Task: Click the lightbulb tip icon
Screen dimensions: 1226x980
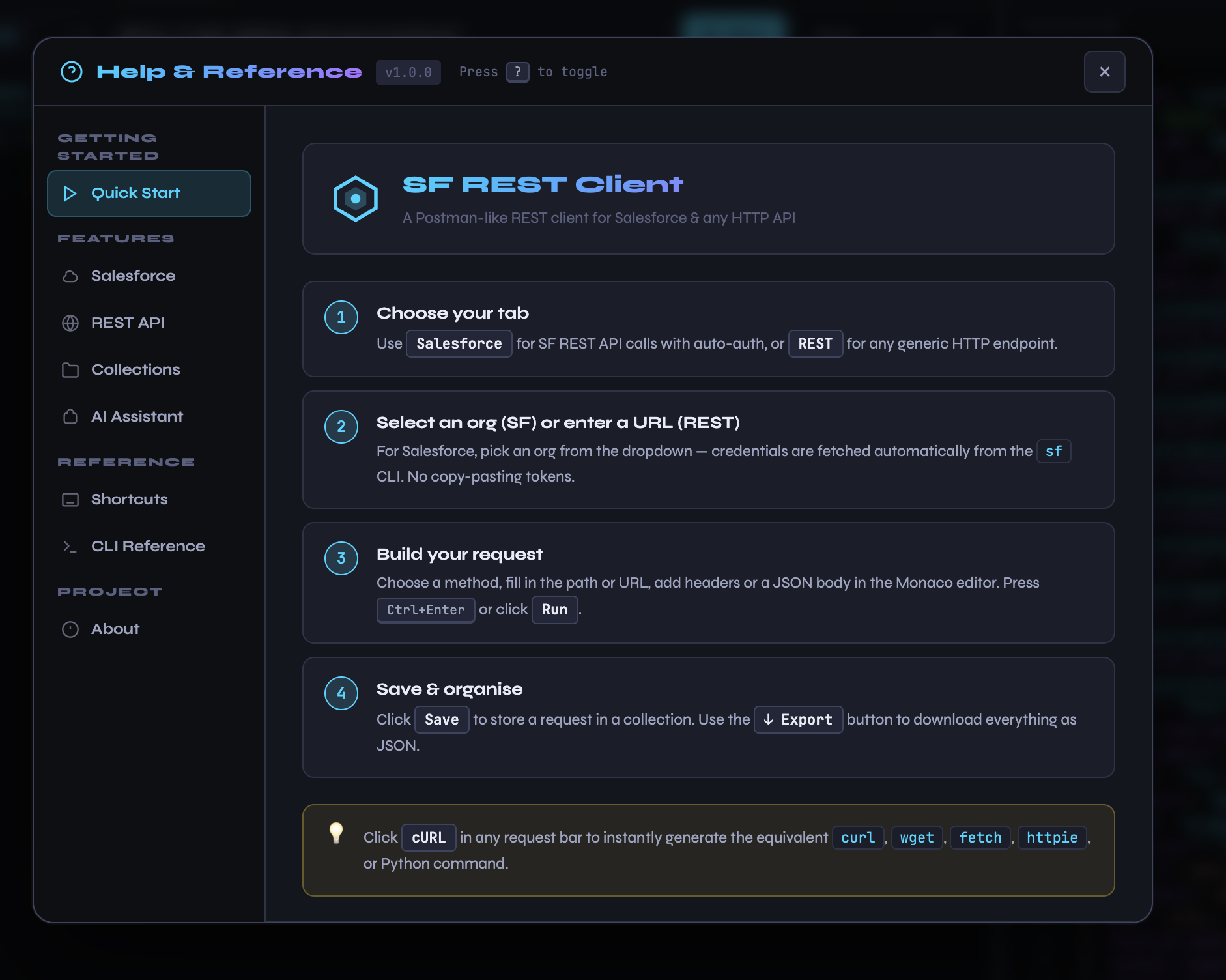Action: [336, 833]
